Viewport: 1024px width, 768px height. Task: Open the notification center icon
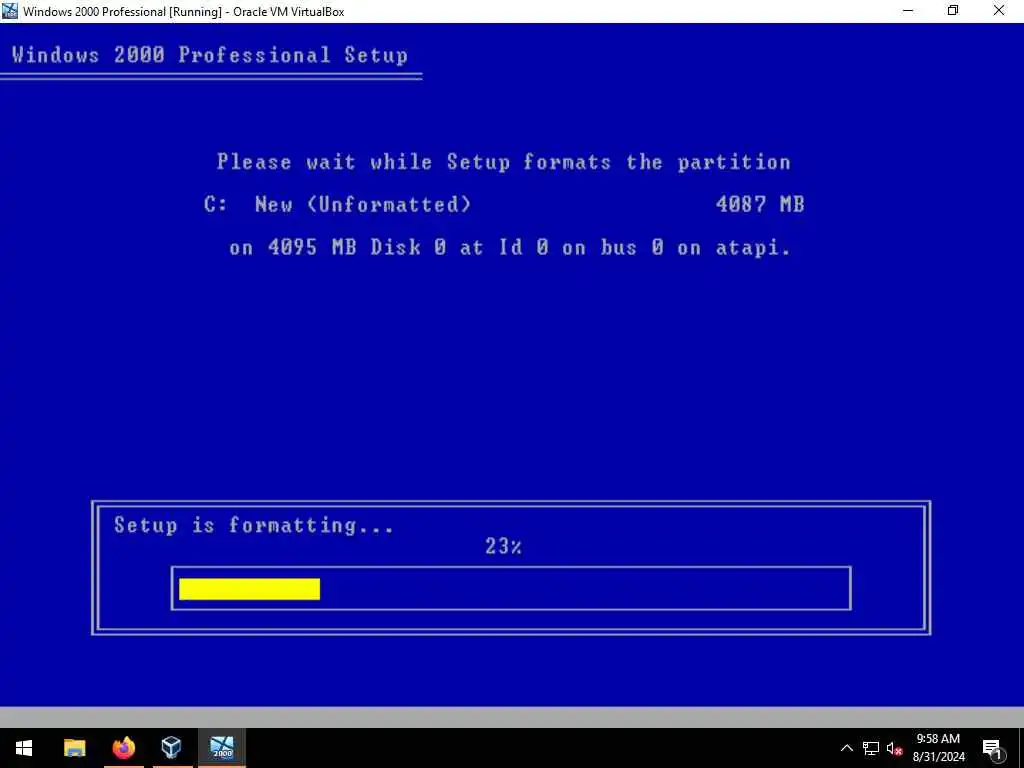pos(993,749)
